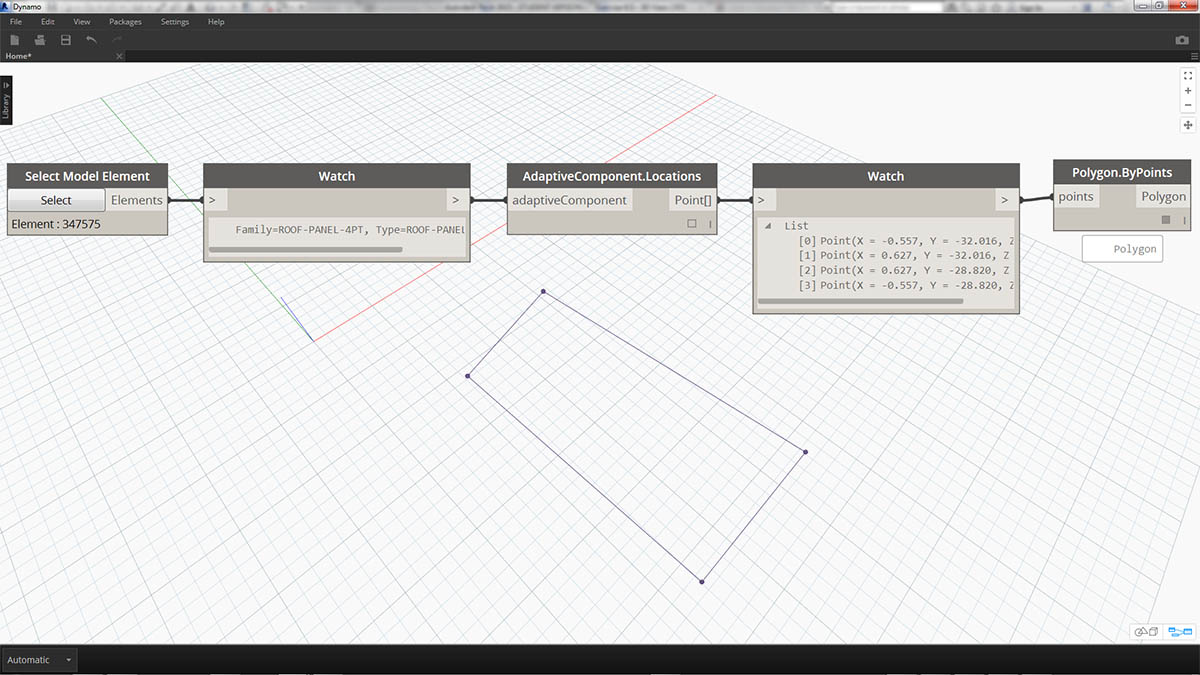Screen dimensions: 1200x675
Task: Click the New file icon in toolbar
Action: click(x=15, y=40)
